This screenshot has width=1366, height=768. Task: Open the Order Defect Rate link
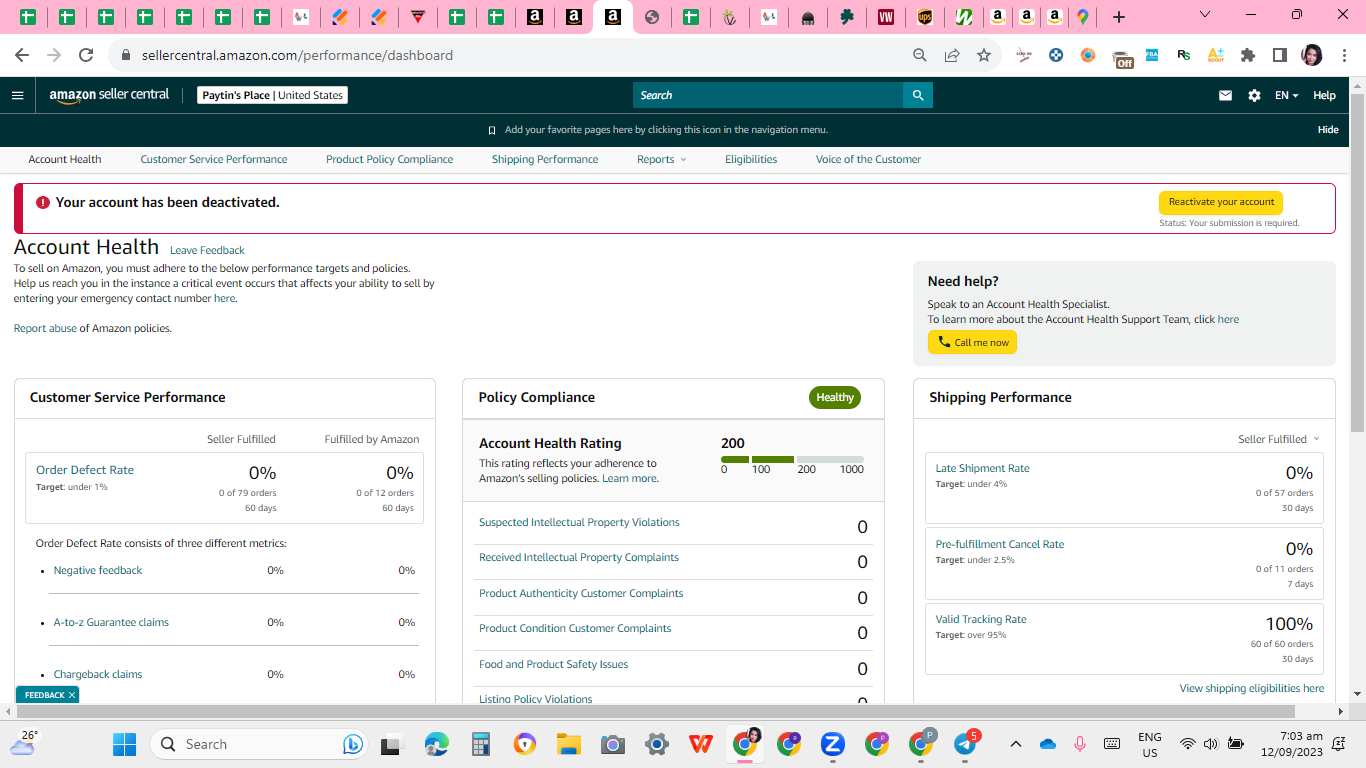tap(85, 470)
